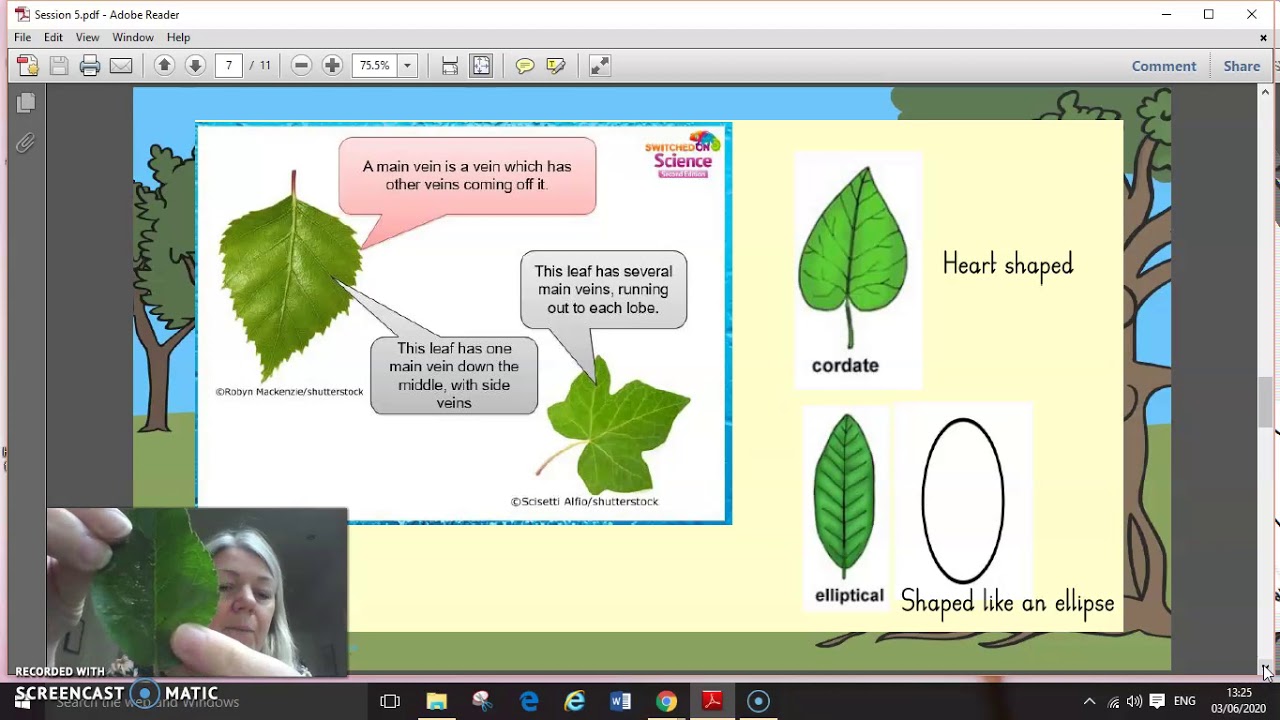This screenshot has width=1280, height=720.
Task: Send file by email envelope icon
Action: (121, 66)
